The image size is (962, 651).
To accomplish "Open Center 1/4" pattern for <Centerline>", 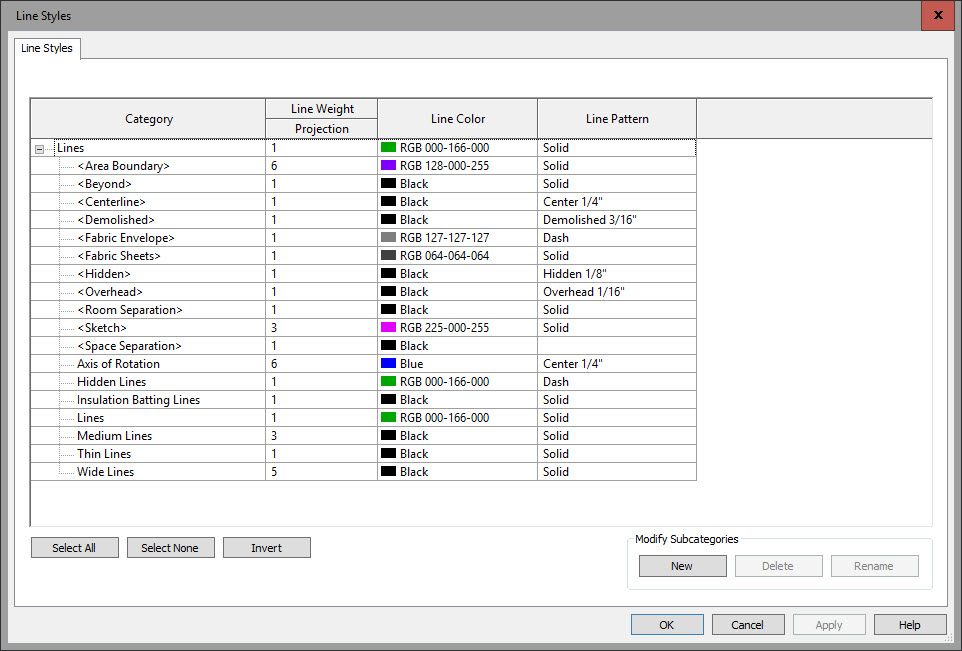I will 617,202.
